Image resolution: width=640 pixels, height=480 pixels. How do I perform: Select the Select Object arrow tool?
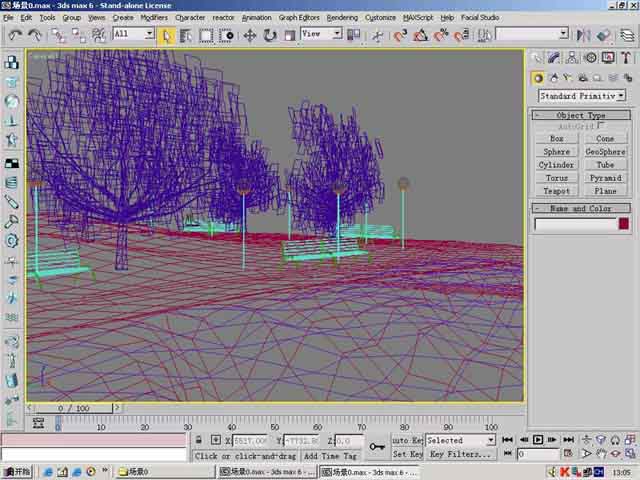point(167,35)
